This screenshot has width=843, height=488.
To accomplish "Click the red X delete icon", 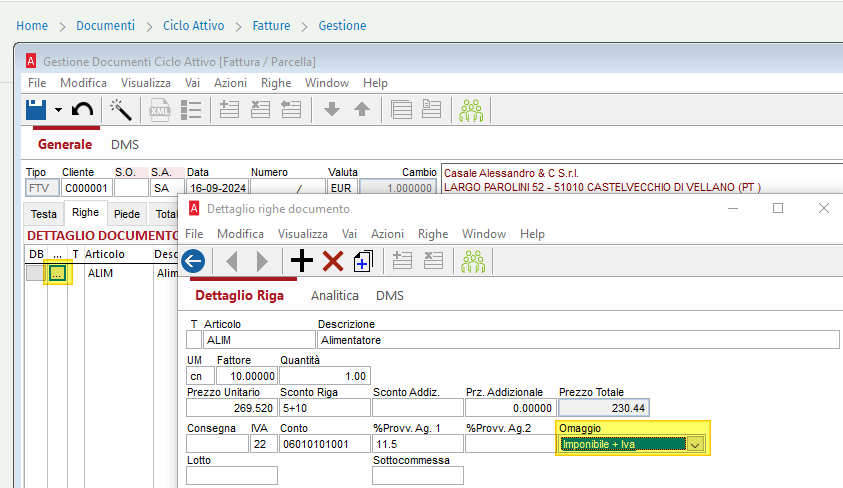I will (x=333, y=261).
